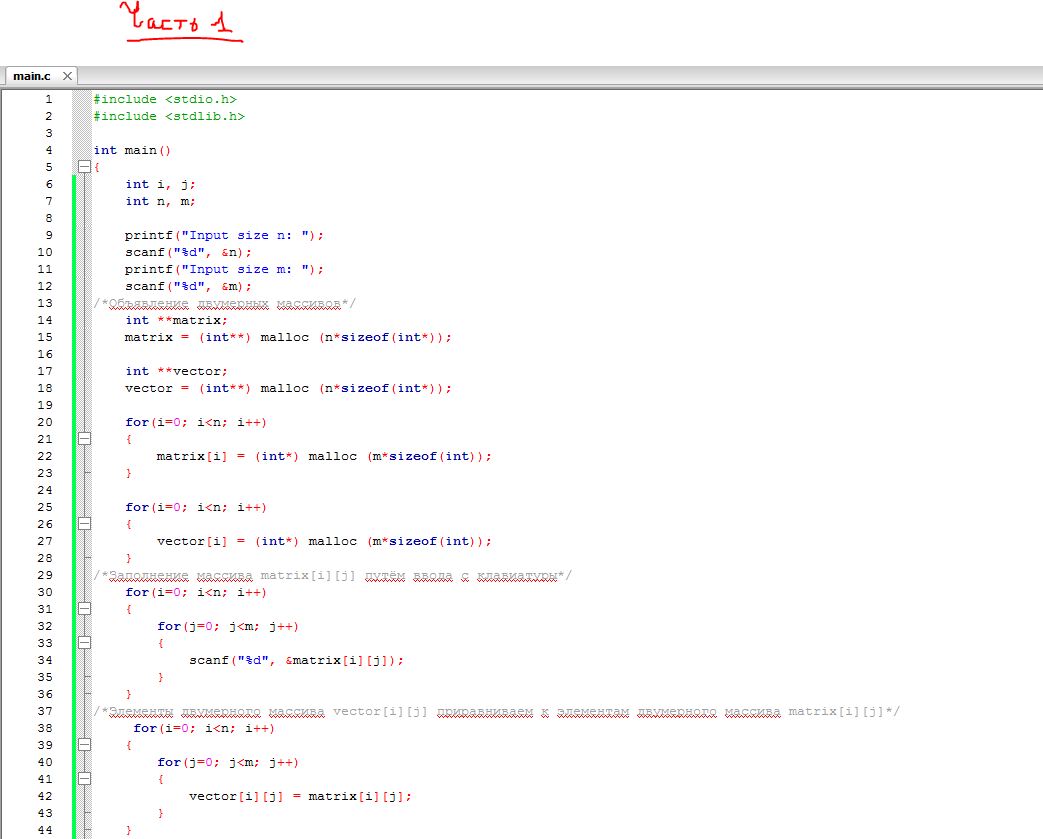This screenshot has height=839, width=1043.
Task: Click the int main() declaration
Action: click(x=132, y=150)
